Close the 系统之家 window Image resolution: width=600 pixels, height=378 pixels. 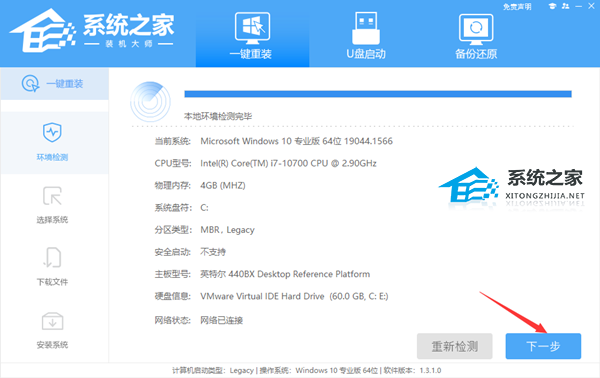(591, 6)
